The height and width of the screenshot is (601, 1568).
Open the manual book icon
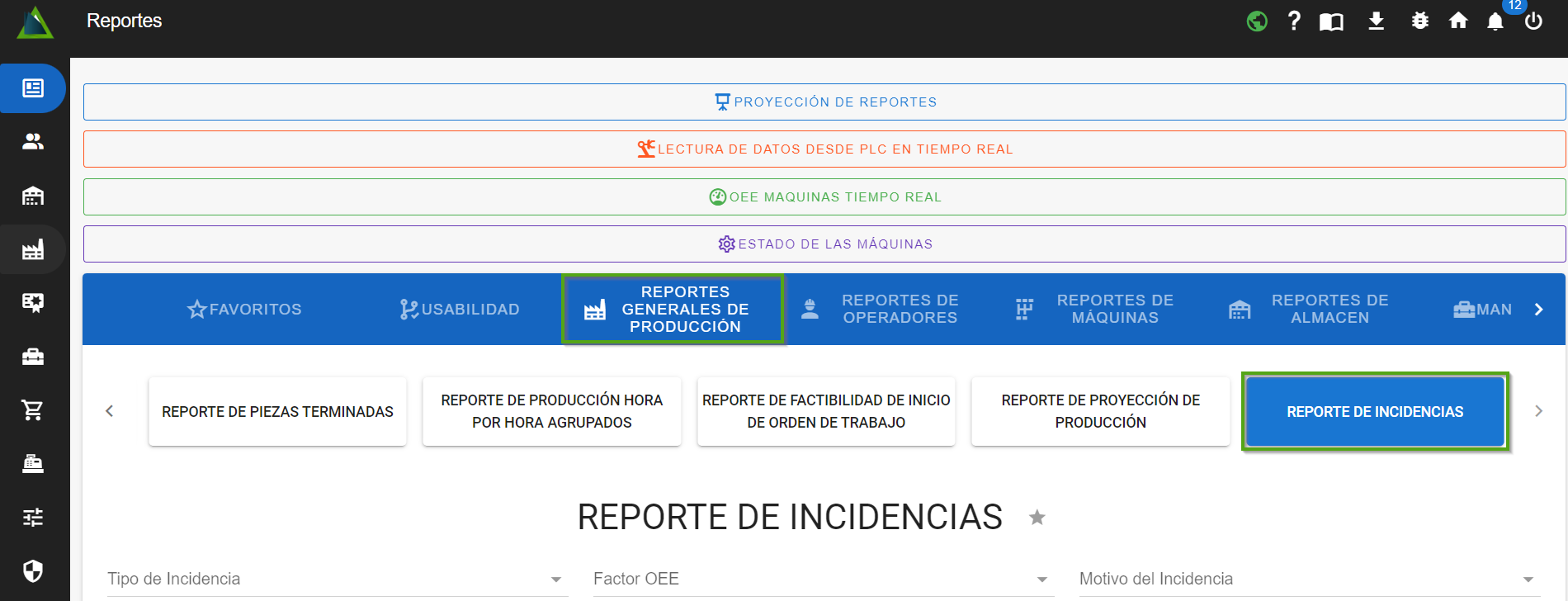(x=1331, y=21)
